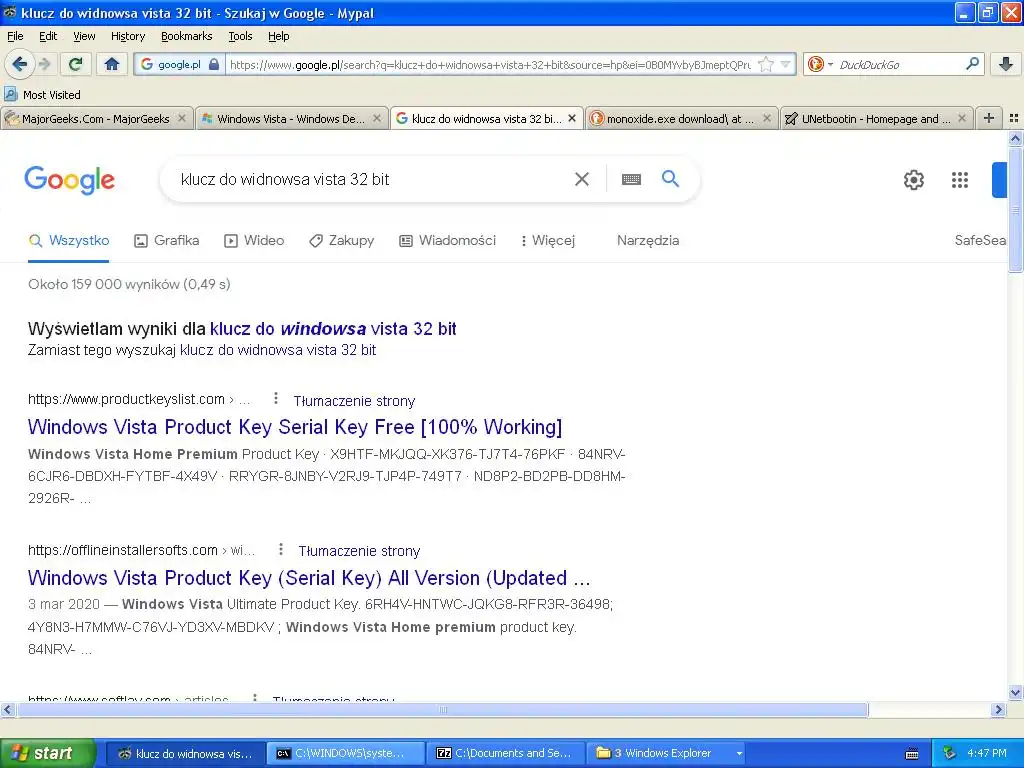Select the Grafika results tab

tap(167, 240)
